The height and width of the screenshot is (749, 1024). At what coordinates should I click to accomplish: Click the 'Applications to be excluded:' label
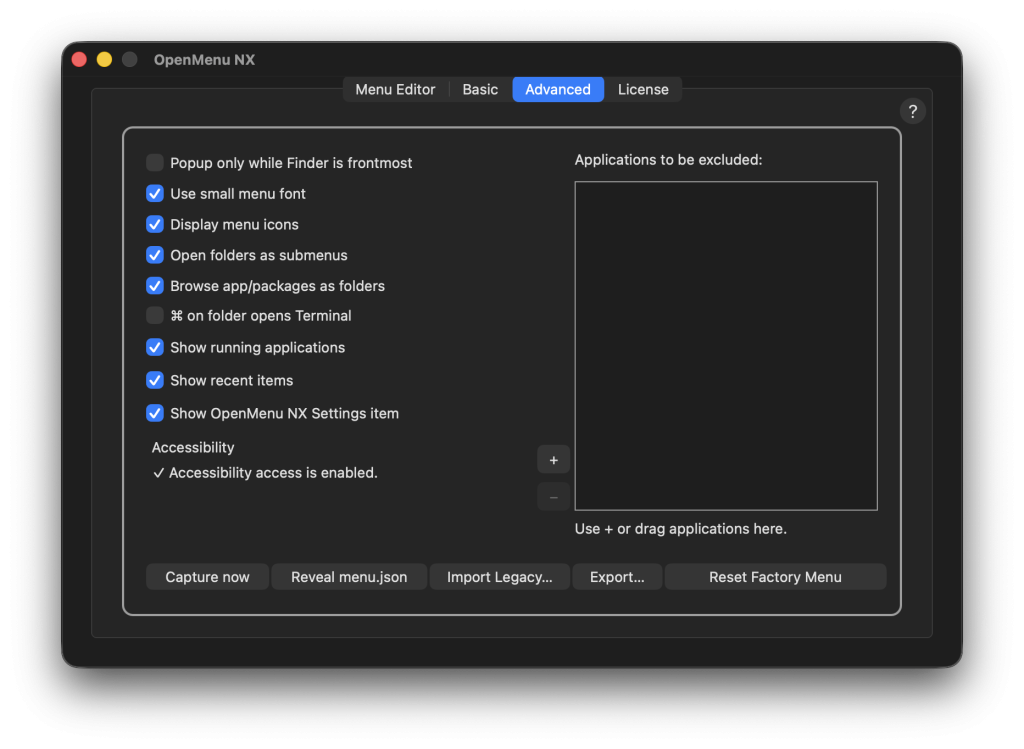click(x=668, y=160)
